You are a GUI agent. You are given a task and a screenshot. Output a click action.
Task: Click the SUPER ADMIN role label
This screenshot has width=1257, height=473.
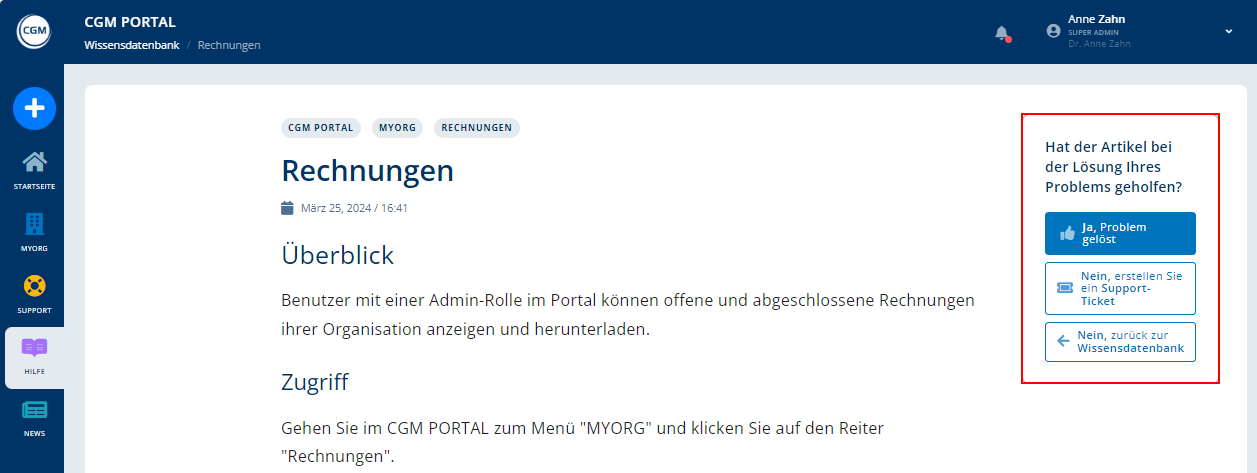[1095, 32]
